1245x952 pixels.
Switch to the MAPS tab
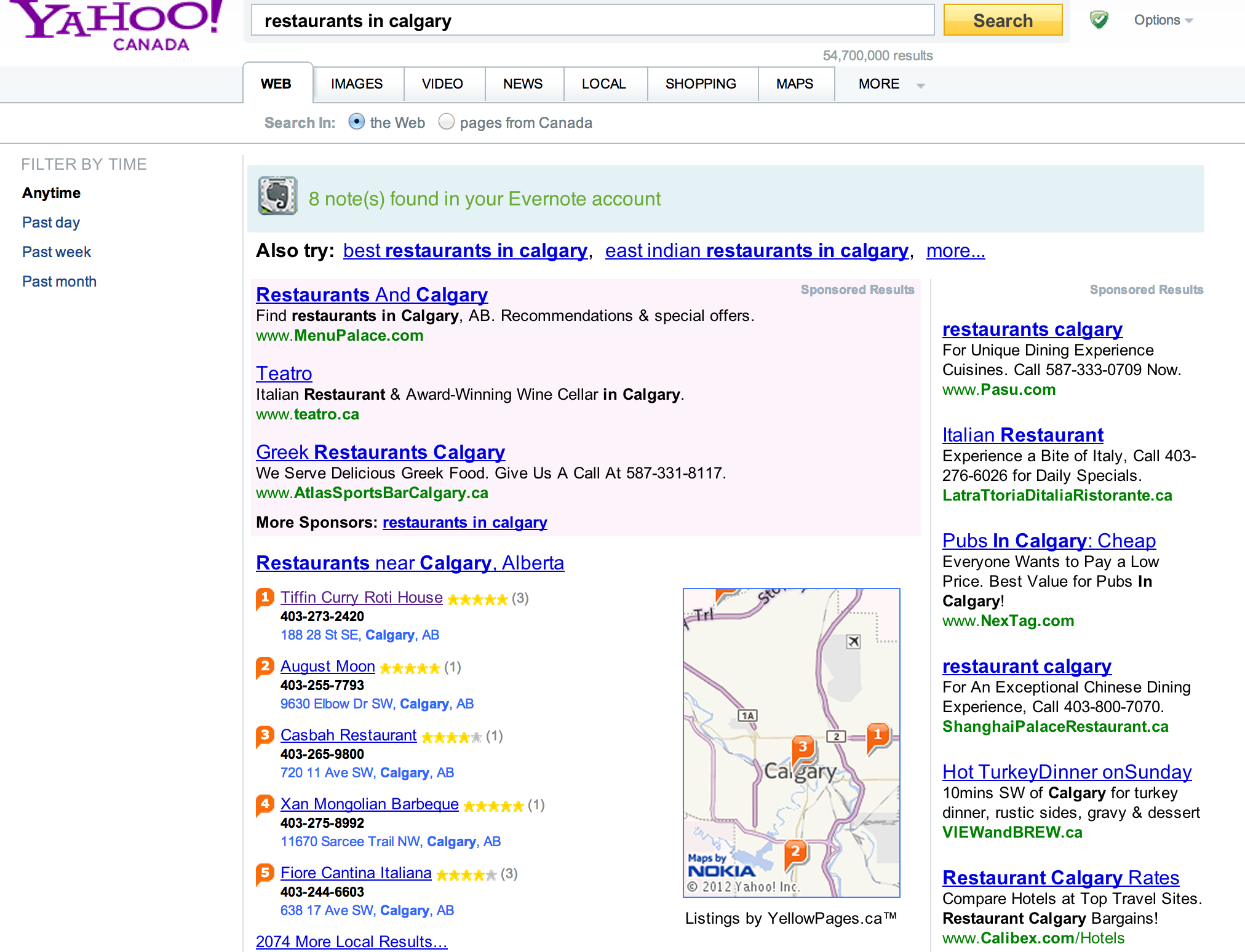point(795,84)
